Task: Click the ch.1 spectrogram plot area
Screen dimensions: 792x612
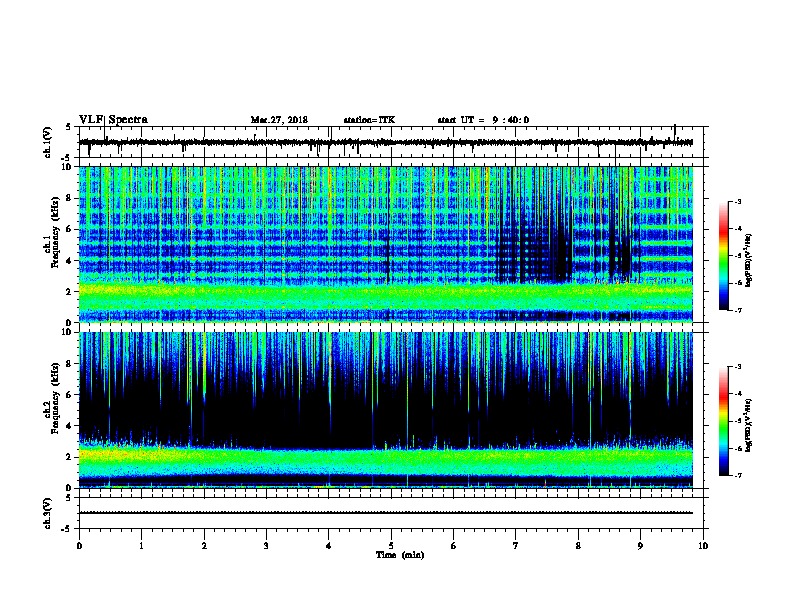Action: [x=386, y=244]
